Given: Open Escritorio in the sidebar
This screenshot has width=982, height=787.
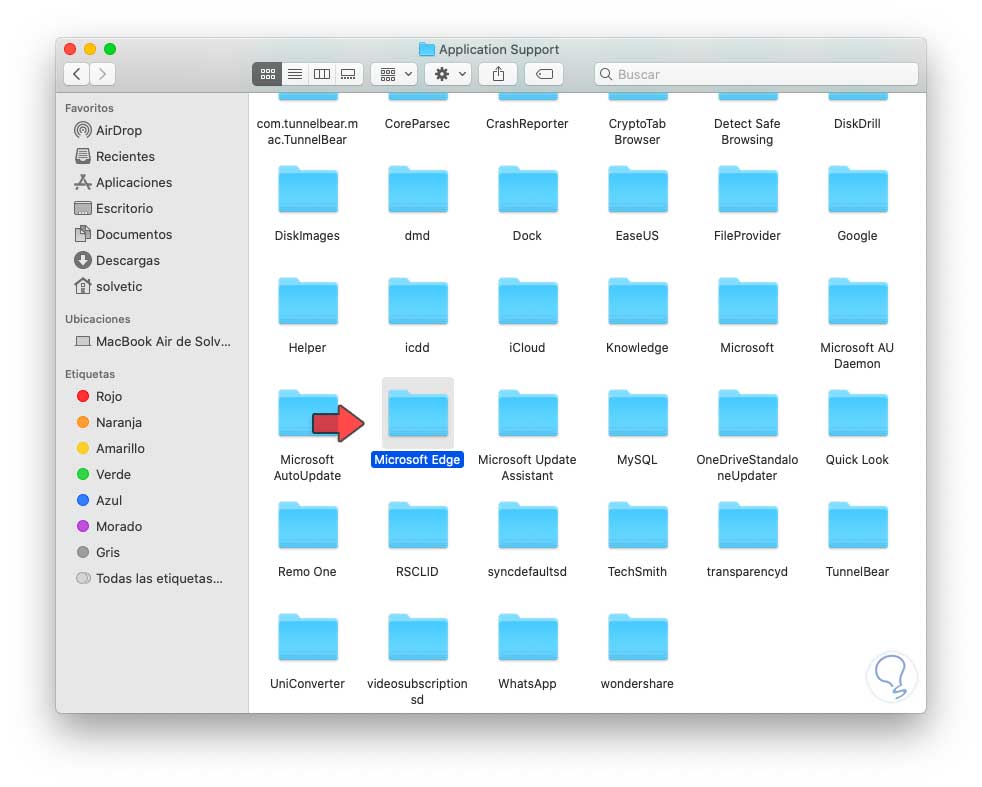Looking at the screenshot, I should click(x=113, y=208).
